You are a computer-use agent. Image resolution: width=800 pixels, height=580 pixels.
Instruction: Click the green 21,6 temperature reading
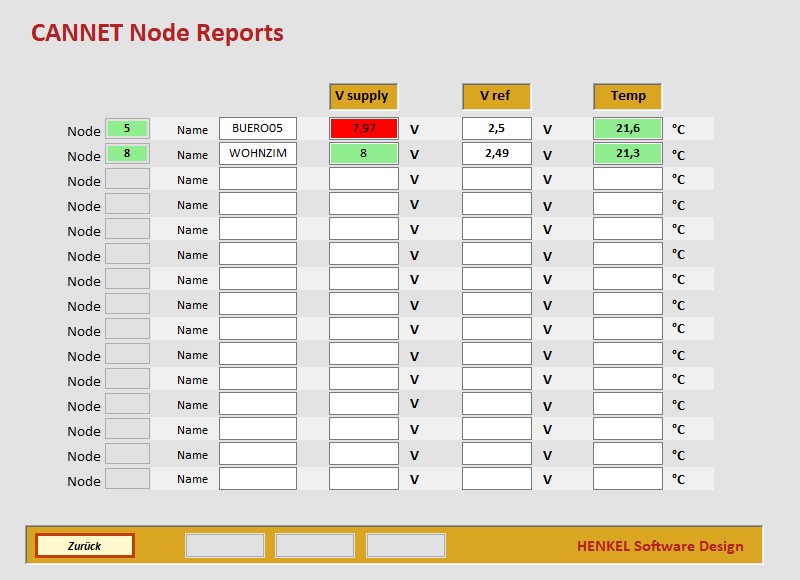(625, 129)
